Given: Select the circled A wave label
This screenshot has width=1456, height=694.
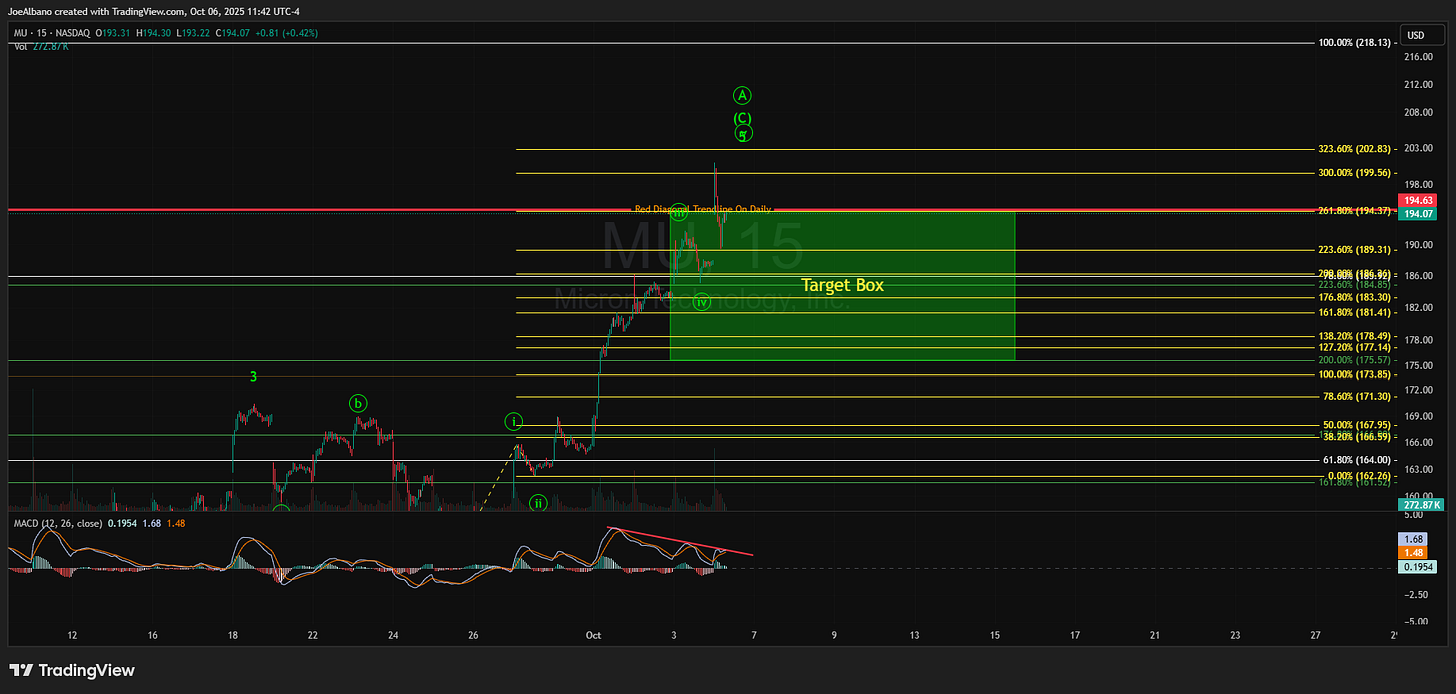Looking at the screenshot, I should tap(742, 96).
